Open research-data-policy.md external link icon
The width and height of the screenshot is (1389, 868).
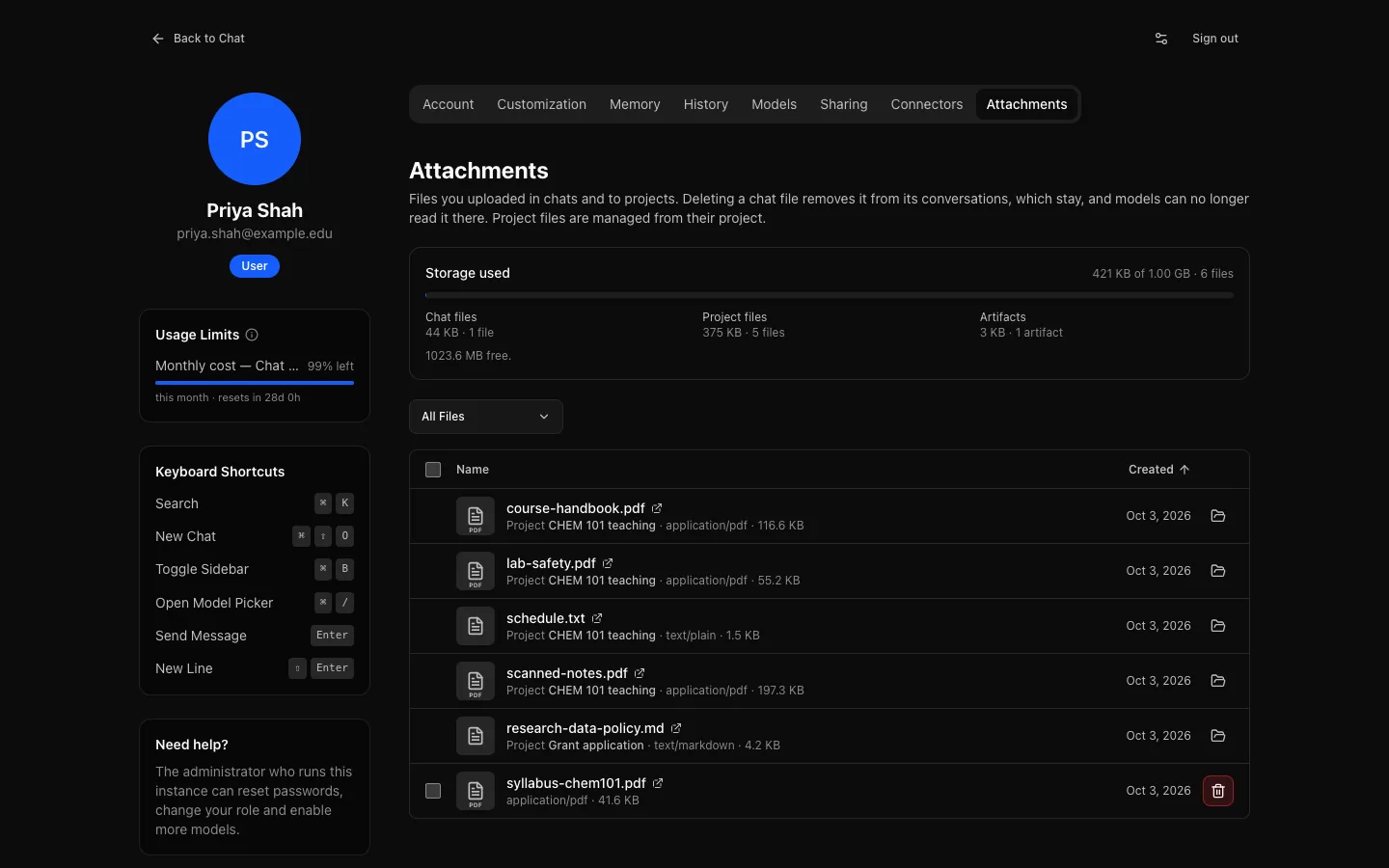pyautogui.click(x=676, y=728)
